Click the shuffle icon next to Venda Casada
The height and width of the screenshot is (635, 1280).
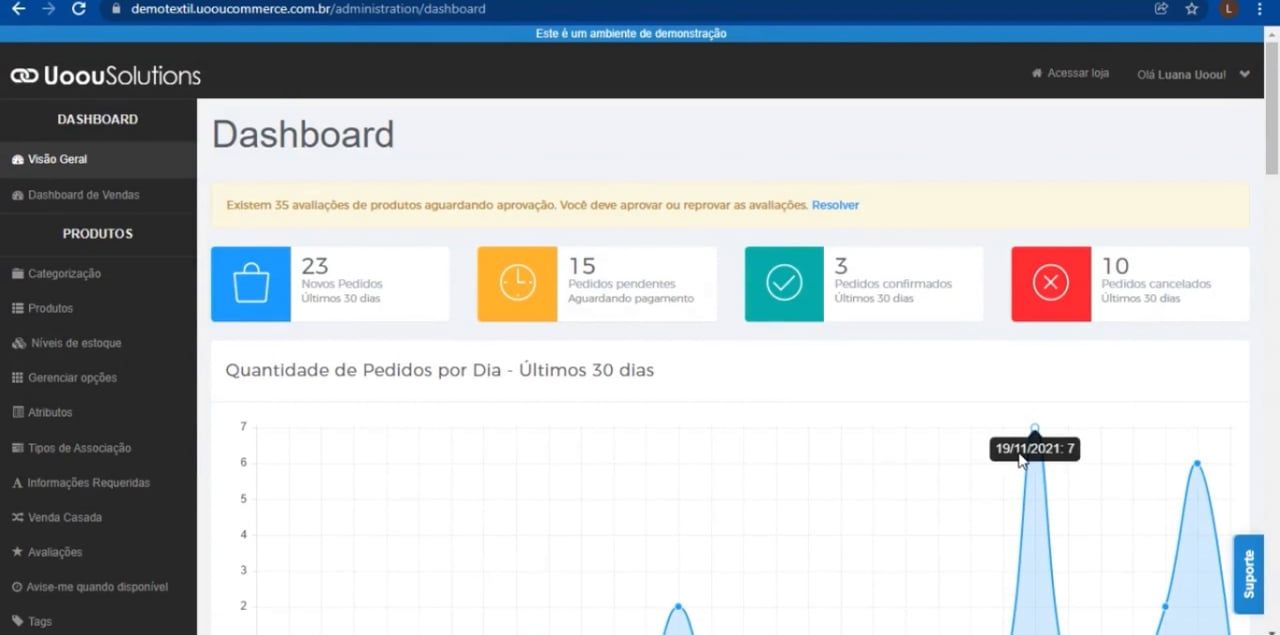point(16,517)
